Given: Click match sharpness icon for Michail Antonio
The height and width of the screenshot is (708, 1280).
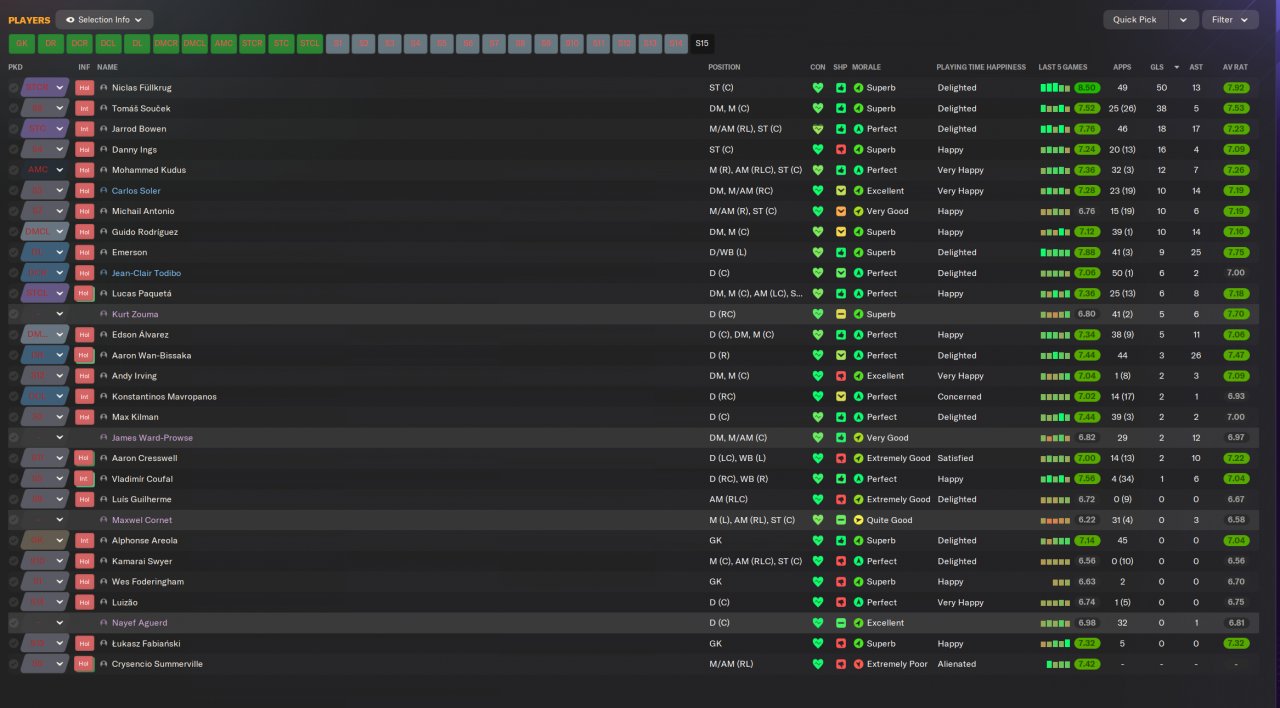Looking at the screenshot, I should (841, 211).
